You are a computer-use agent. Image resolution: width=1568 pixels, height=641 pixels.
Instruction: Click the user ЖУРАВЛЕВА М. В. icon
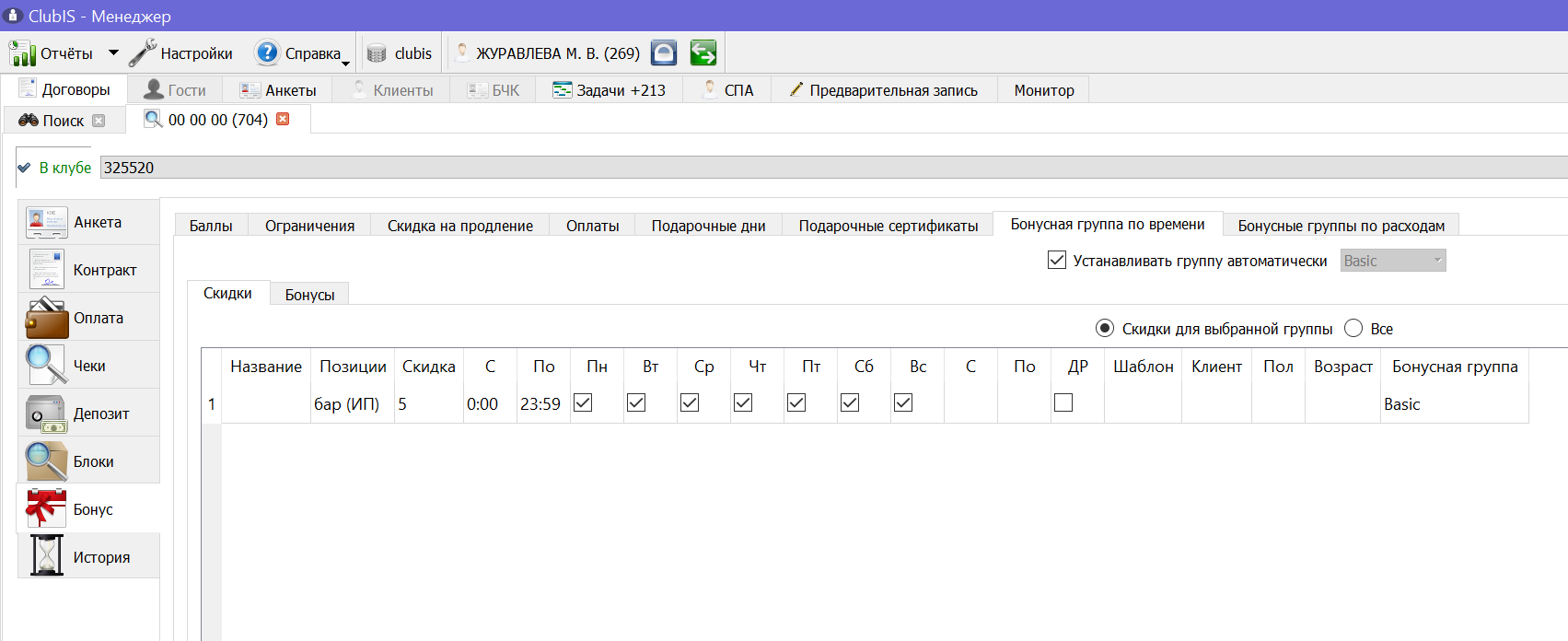(462, 52)
